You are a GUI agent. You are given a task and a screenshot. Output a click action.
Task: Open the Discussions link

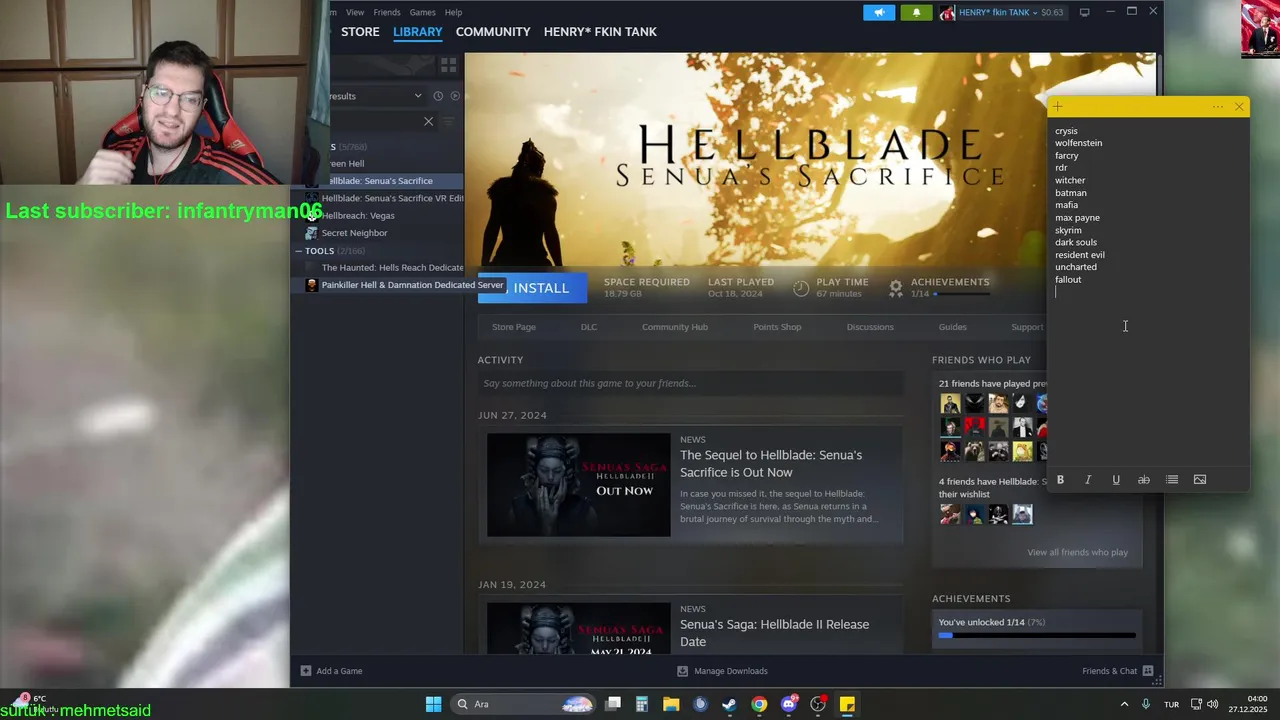(870, 327)
